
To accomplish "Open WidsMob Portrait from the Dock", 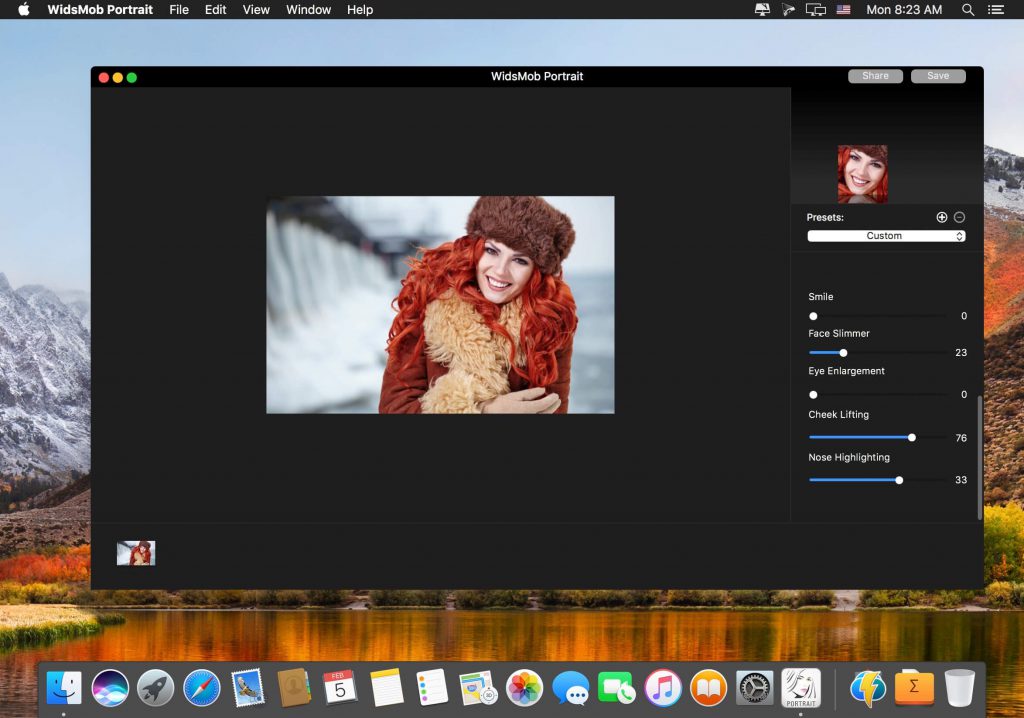I will pyautogui.click(x=801, y=688).
